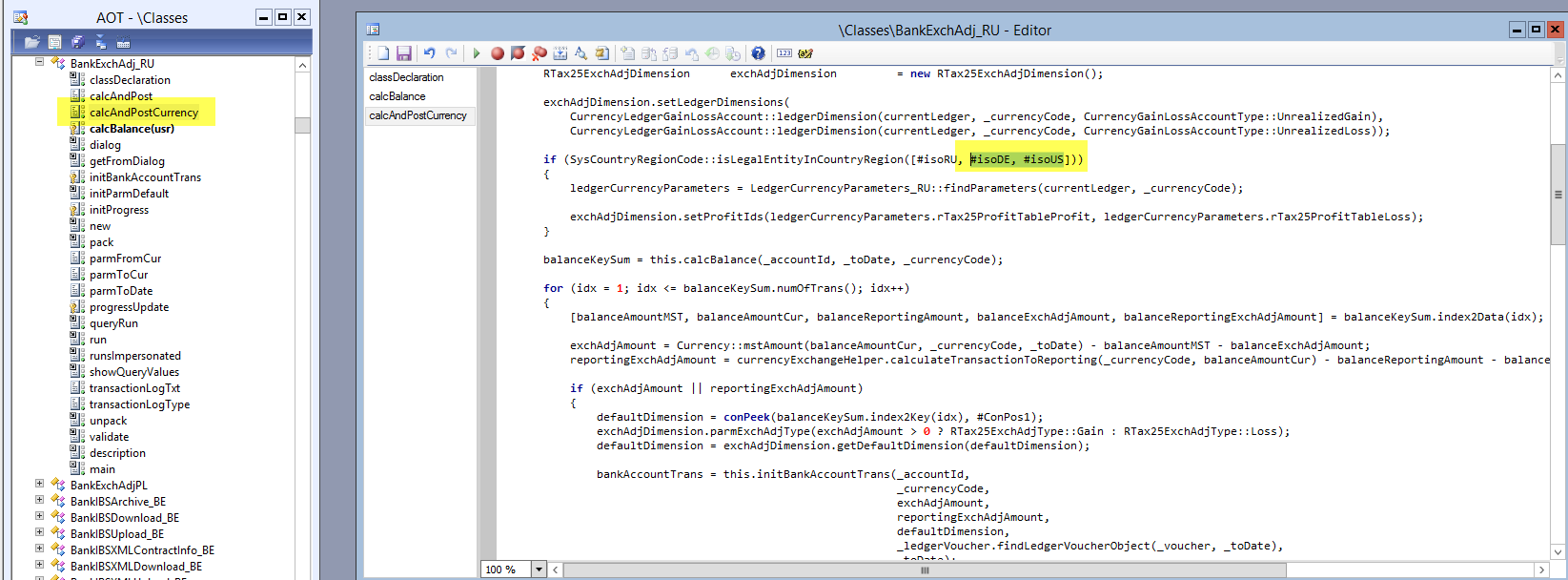Switch to the classDeclaration method tab
Screen dimensions: 1568x580
(406, 77)
